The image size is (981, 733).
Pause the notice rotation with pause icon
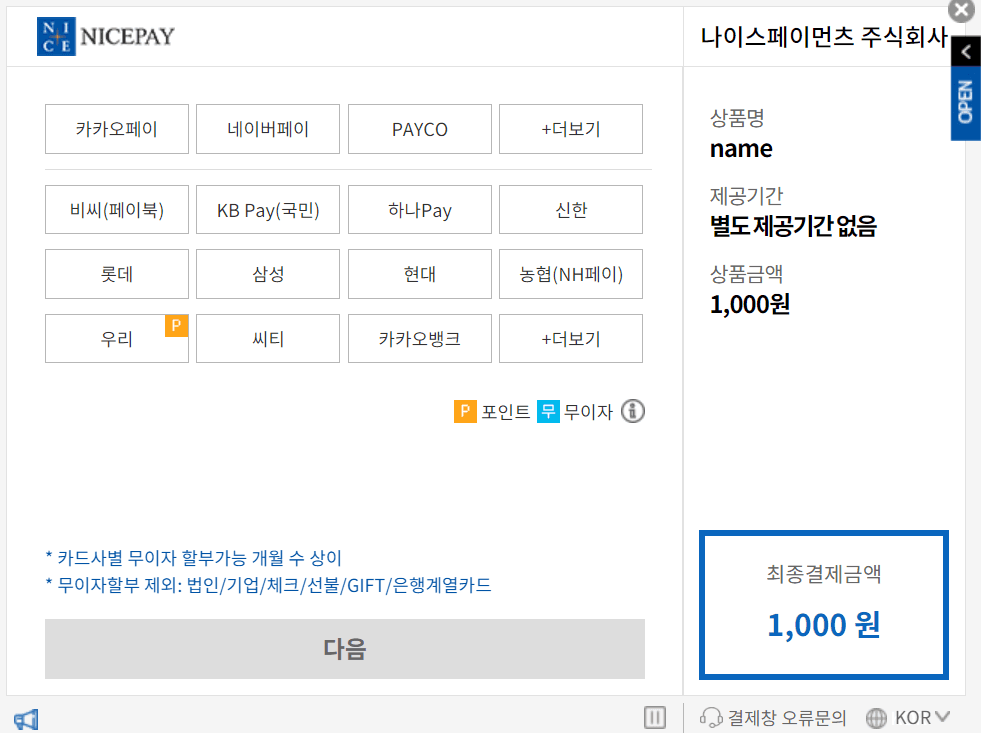(x=655, y=717)
